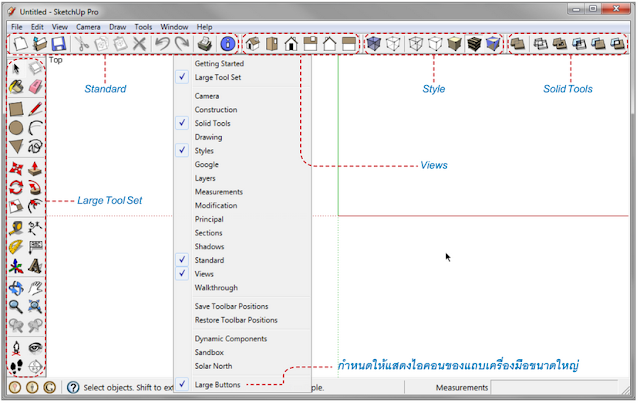640x403 pixels.
Task: Select the Arc tool
Action: 36,128
